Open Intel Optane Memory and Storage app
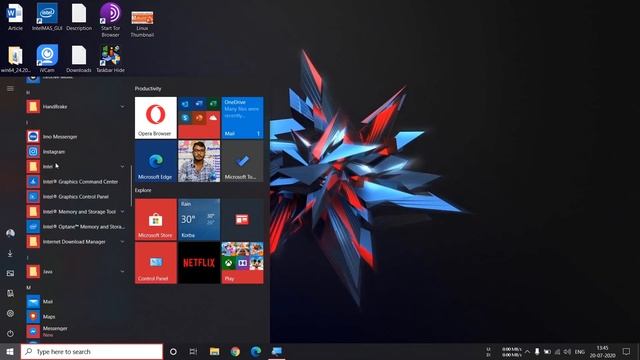Screen dimensions: 640x360 76,227
